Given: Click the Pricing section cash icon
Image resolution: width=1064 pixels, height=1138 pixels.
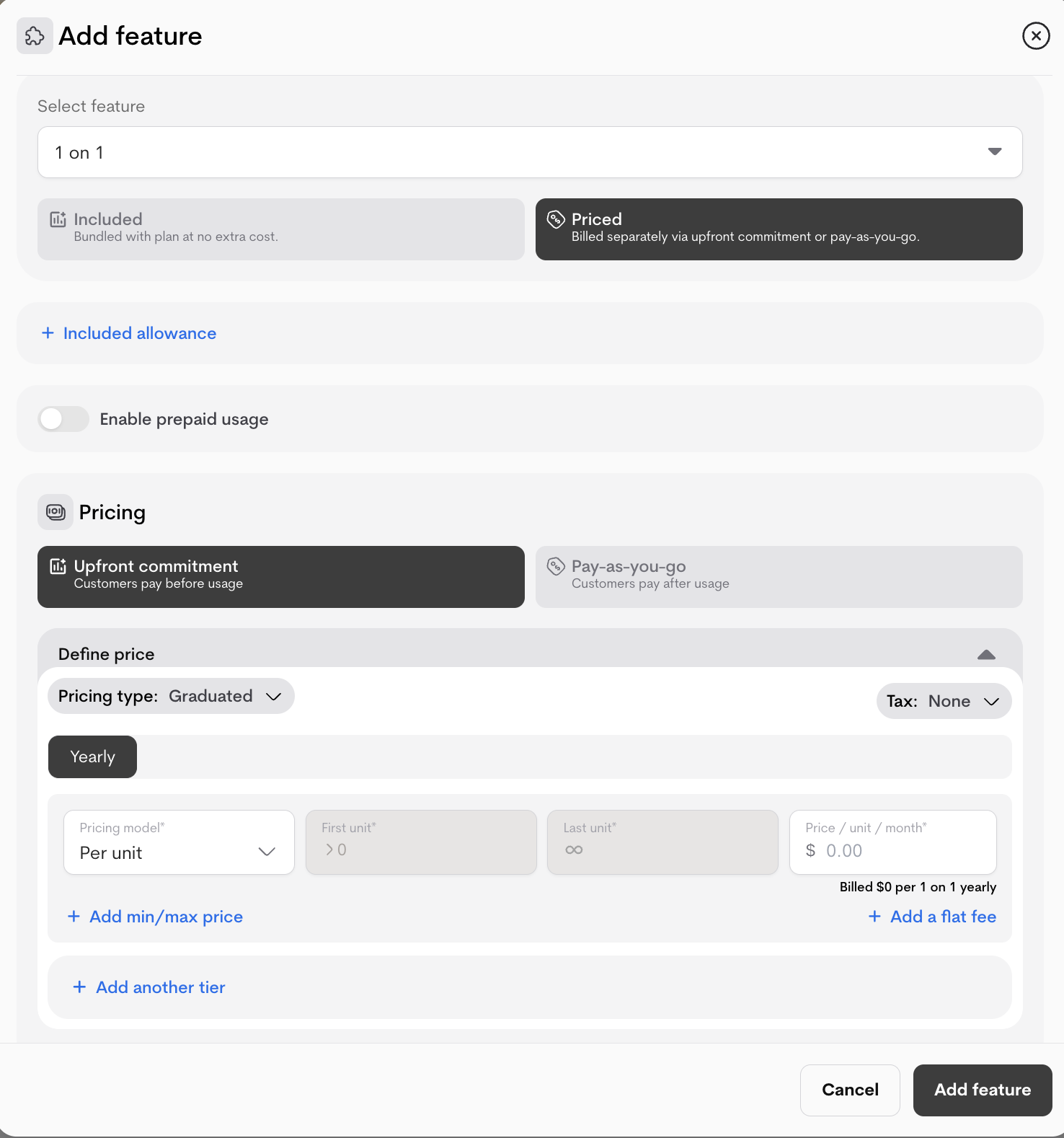Looking at the screenshot, I should [x=56, y=512].
